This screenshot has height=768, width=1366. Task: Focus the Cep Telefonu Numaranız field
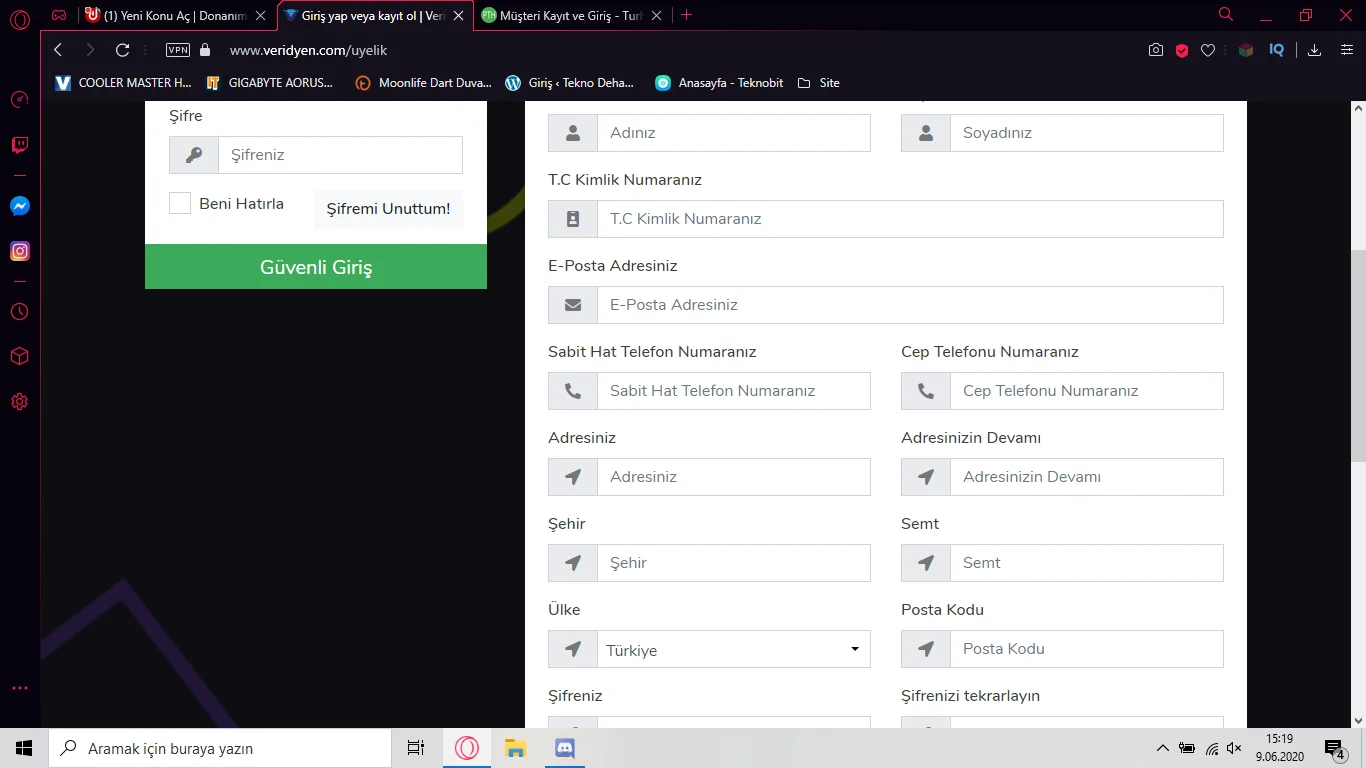click(x=1086, y=391)
